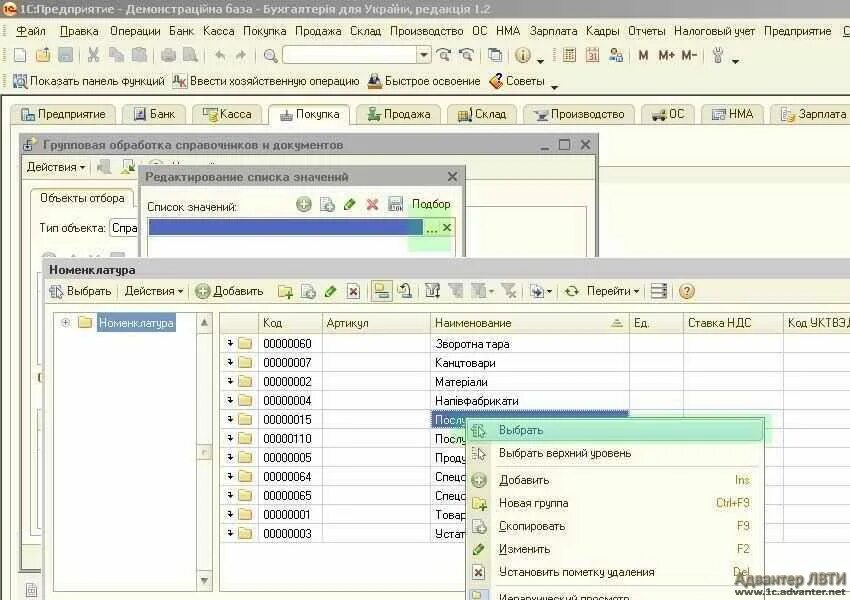Expand the Зворотна тара folder row
This screenshot has width=850, height=600.
230,343
